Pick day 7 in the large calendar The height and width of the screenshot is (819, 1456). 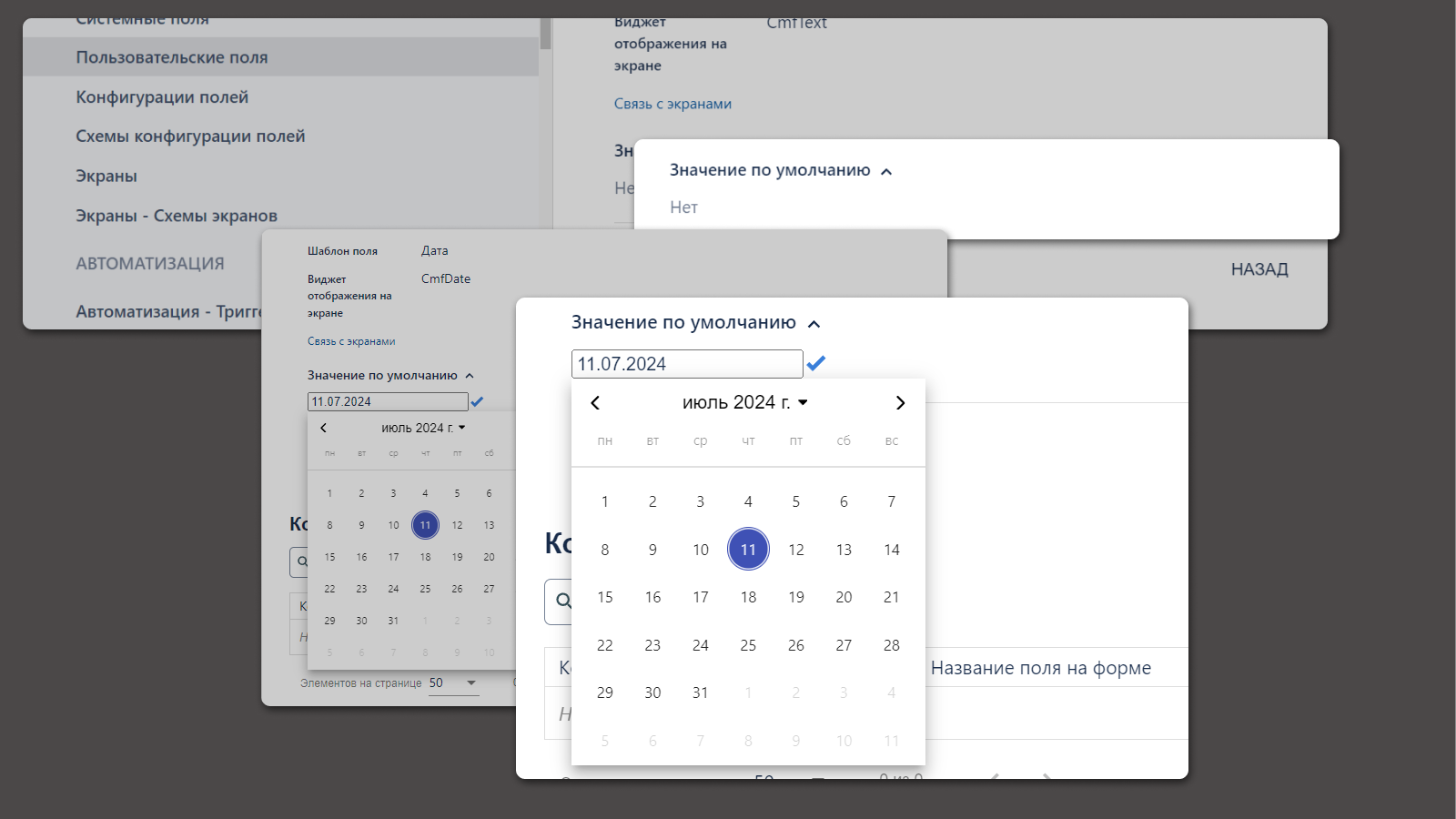pos(892,501)
